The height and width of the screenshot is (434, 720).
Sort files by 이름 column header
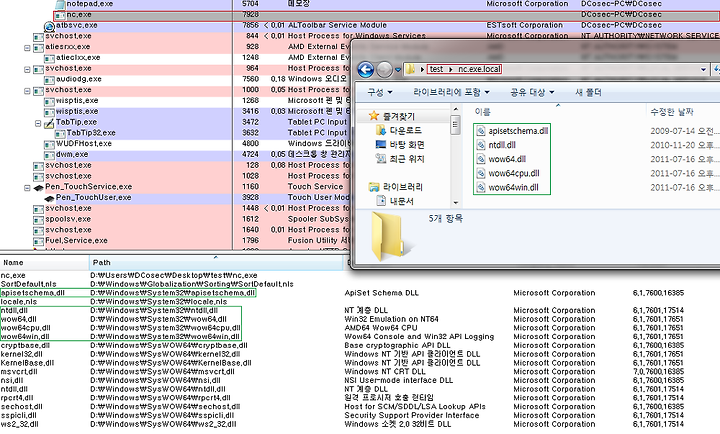click(x=483, y=112)
